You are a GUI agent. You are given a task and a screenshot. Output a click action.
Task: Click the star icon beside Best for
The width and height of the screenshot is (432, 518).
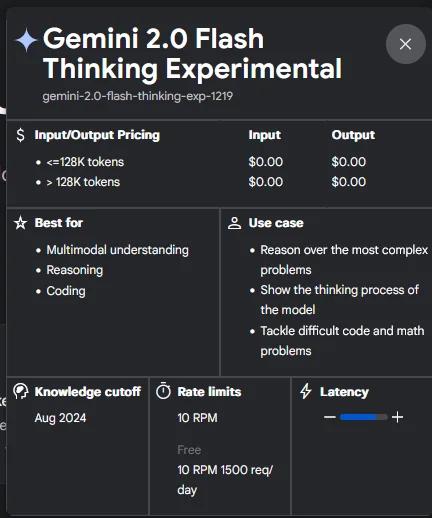20,223
